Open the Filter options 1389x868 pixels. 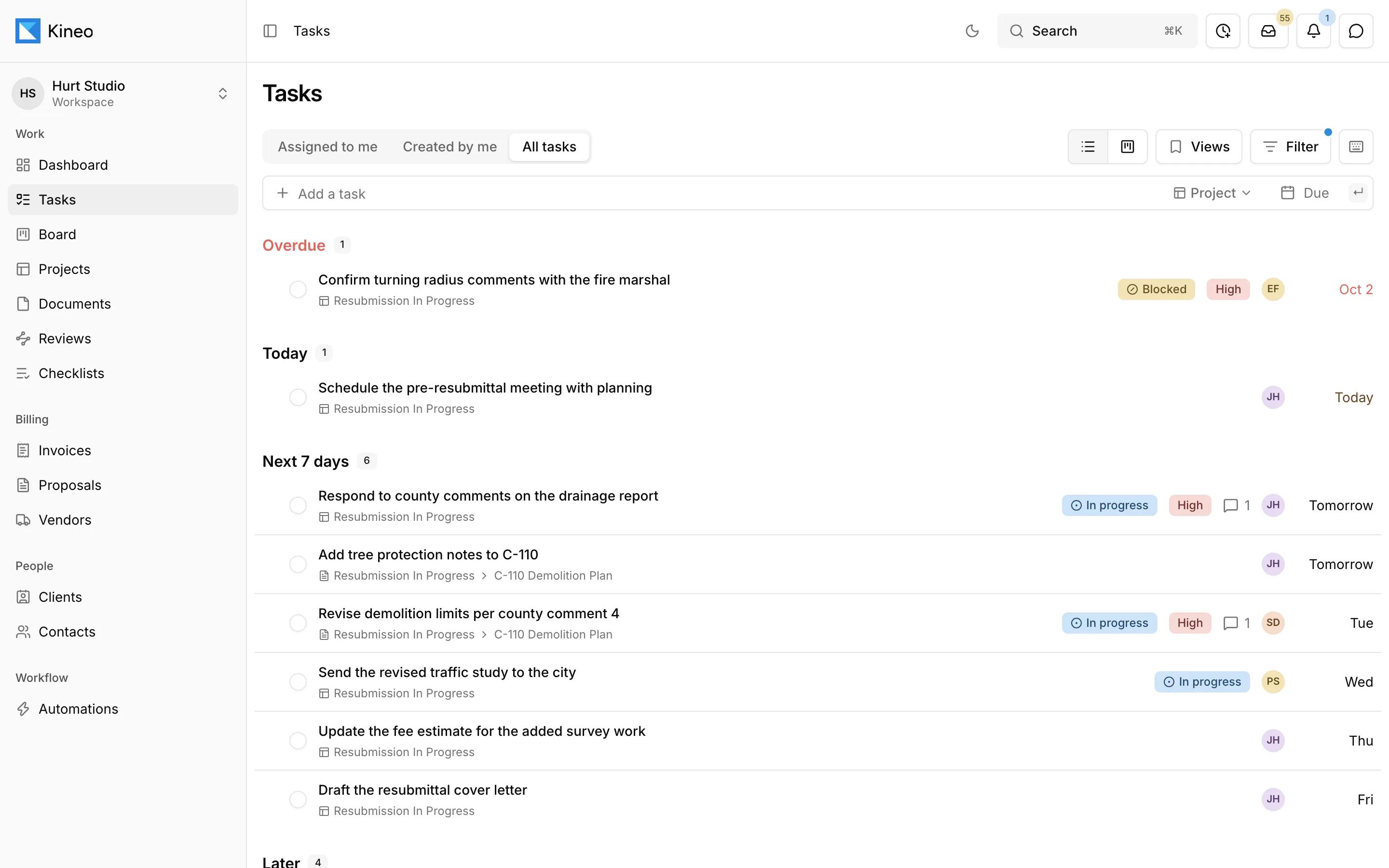click(1290, 147)
